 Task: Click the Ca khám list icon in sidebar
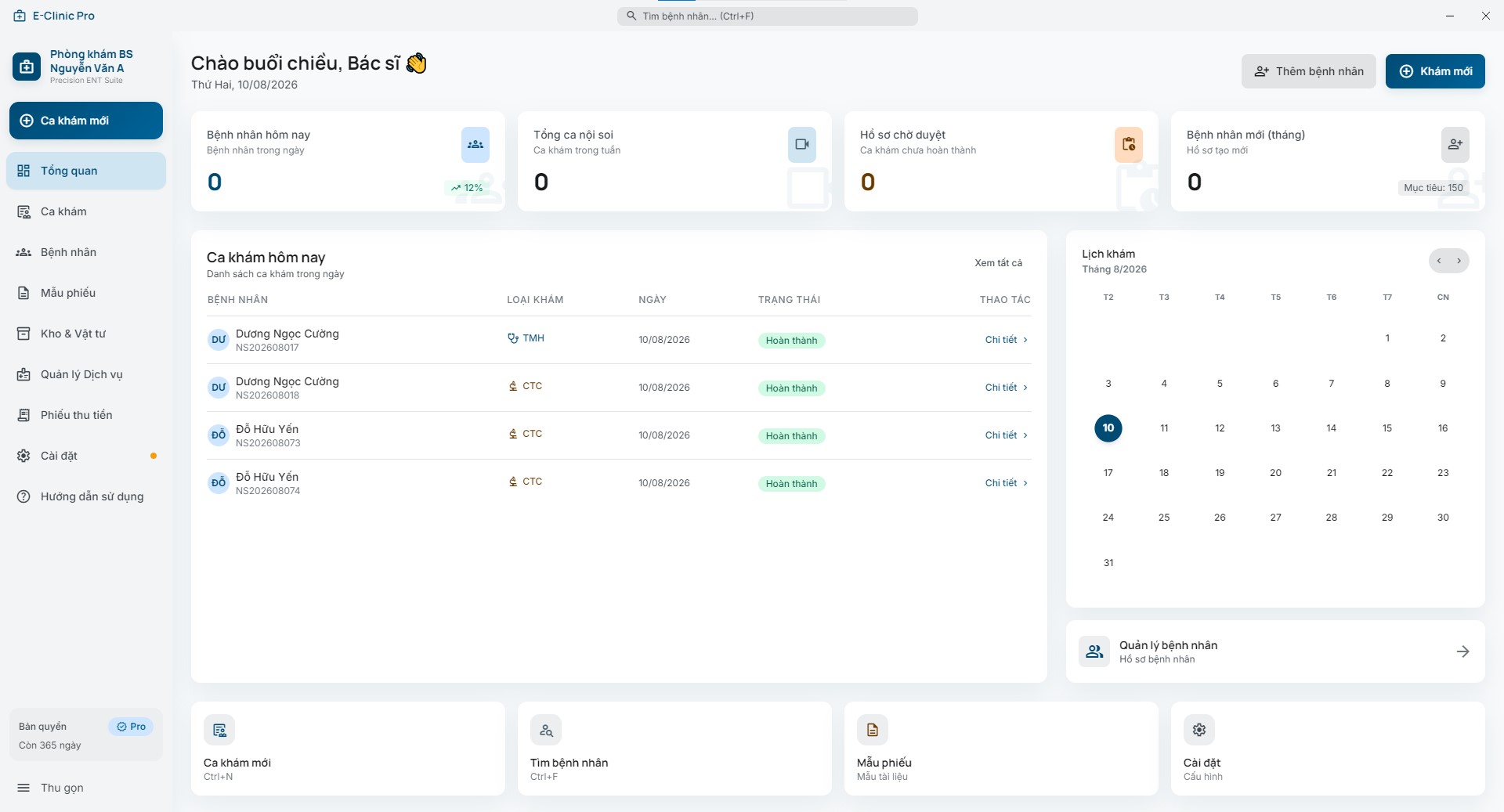pos(23,211)
